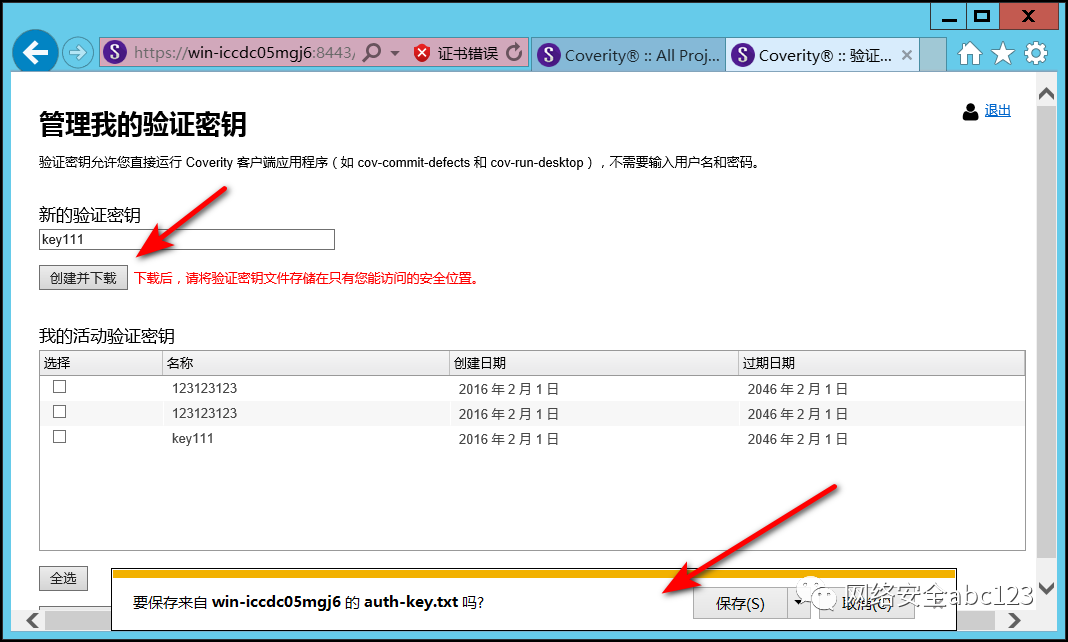Click the 创建并下载 button
Image resolution: width=1068 pixels, height=642 pixels.
click(83, 277)
